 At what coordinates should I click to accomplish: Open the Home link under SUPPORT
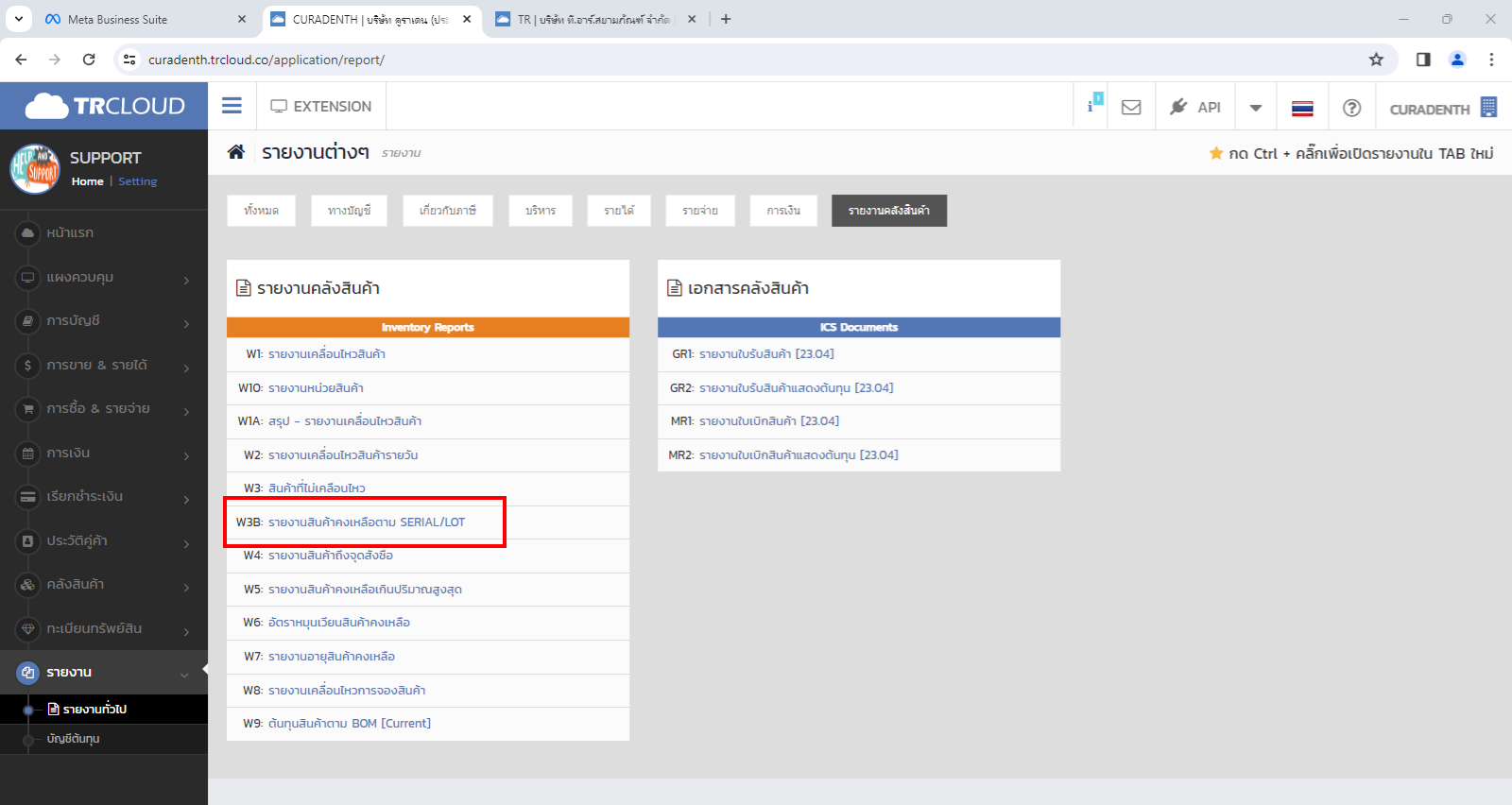tap(87, 181)
